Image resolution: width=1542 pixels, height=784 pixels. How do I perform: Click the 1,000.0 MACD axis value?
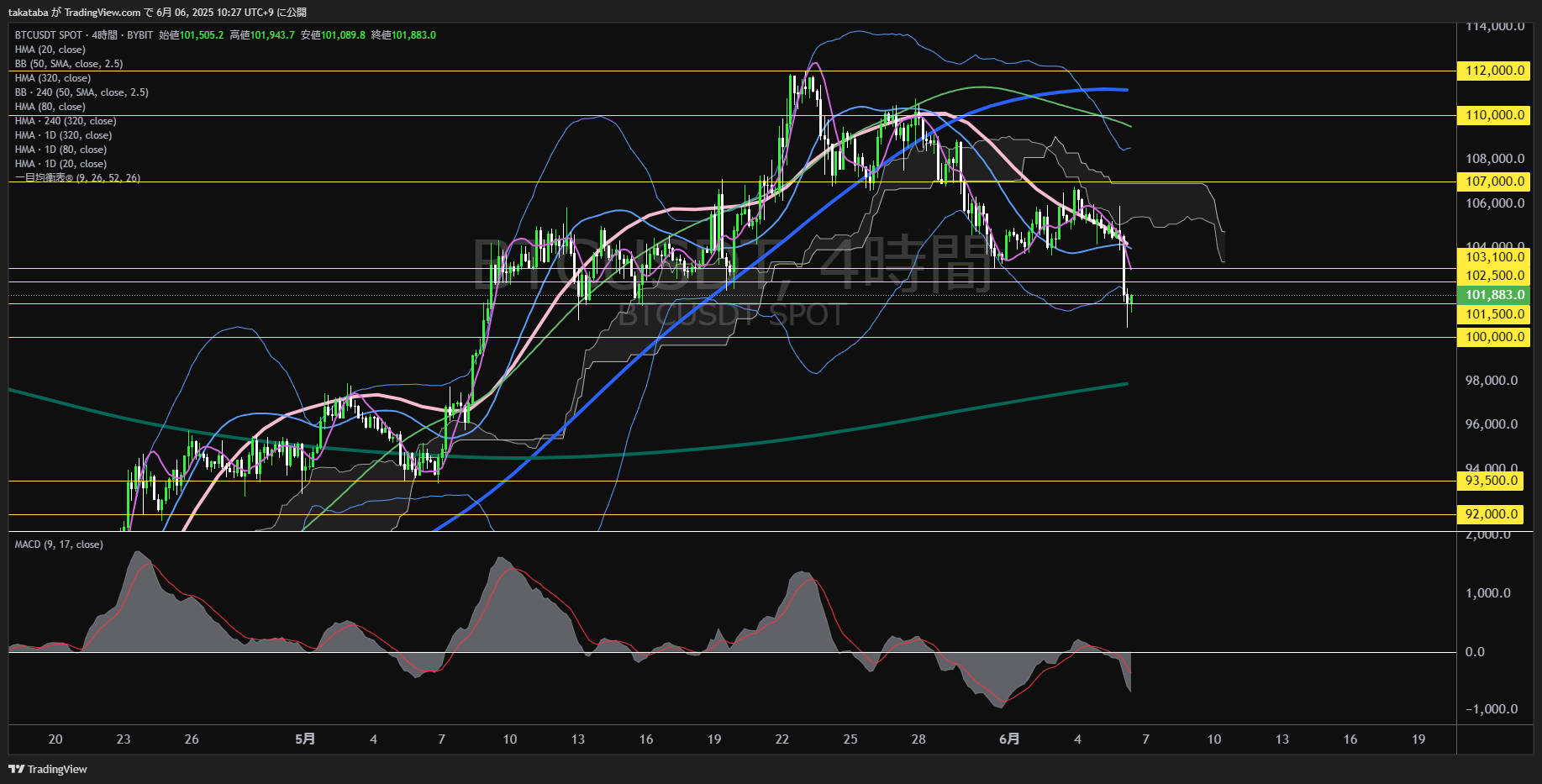1488,593
